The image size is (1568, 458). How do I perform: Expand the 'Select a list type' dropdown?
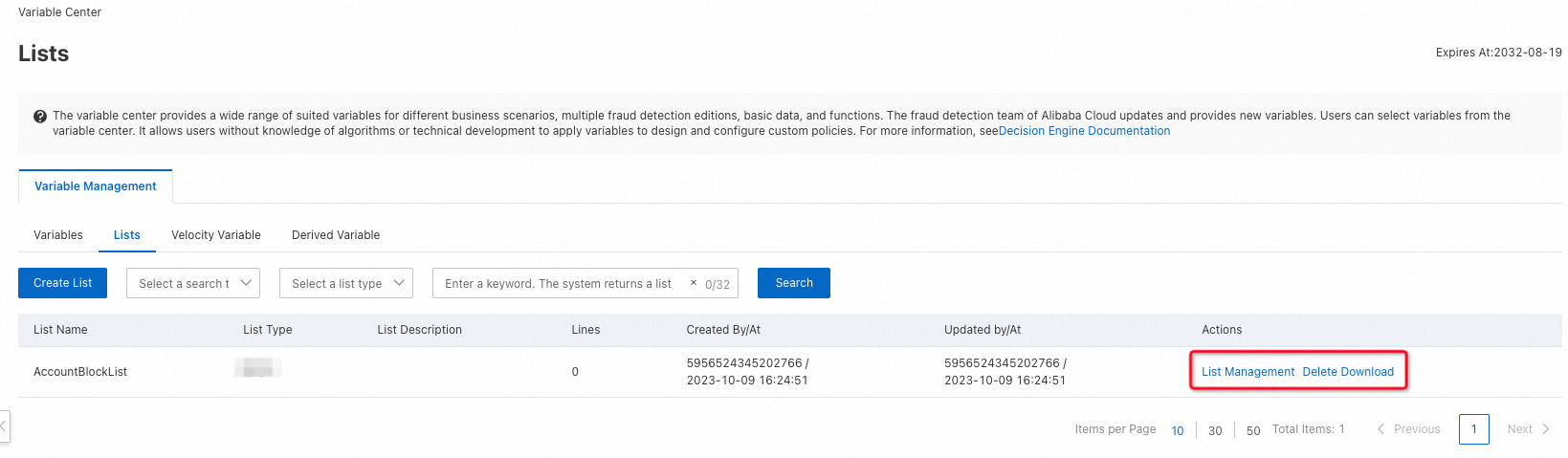[x=346, y=283]
